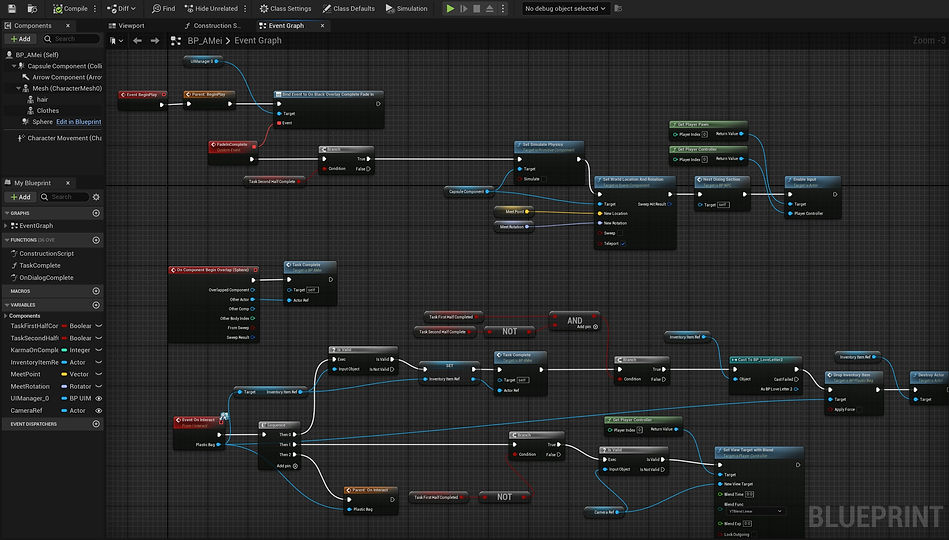Navigate forward in graph history
This screenshot has height=540, width=949.
click(x=155, y=41)
